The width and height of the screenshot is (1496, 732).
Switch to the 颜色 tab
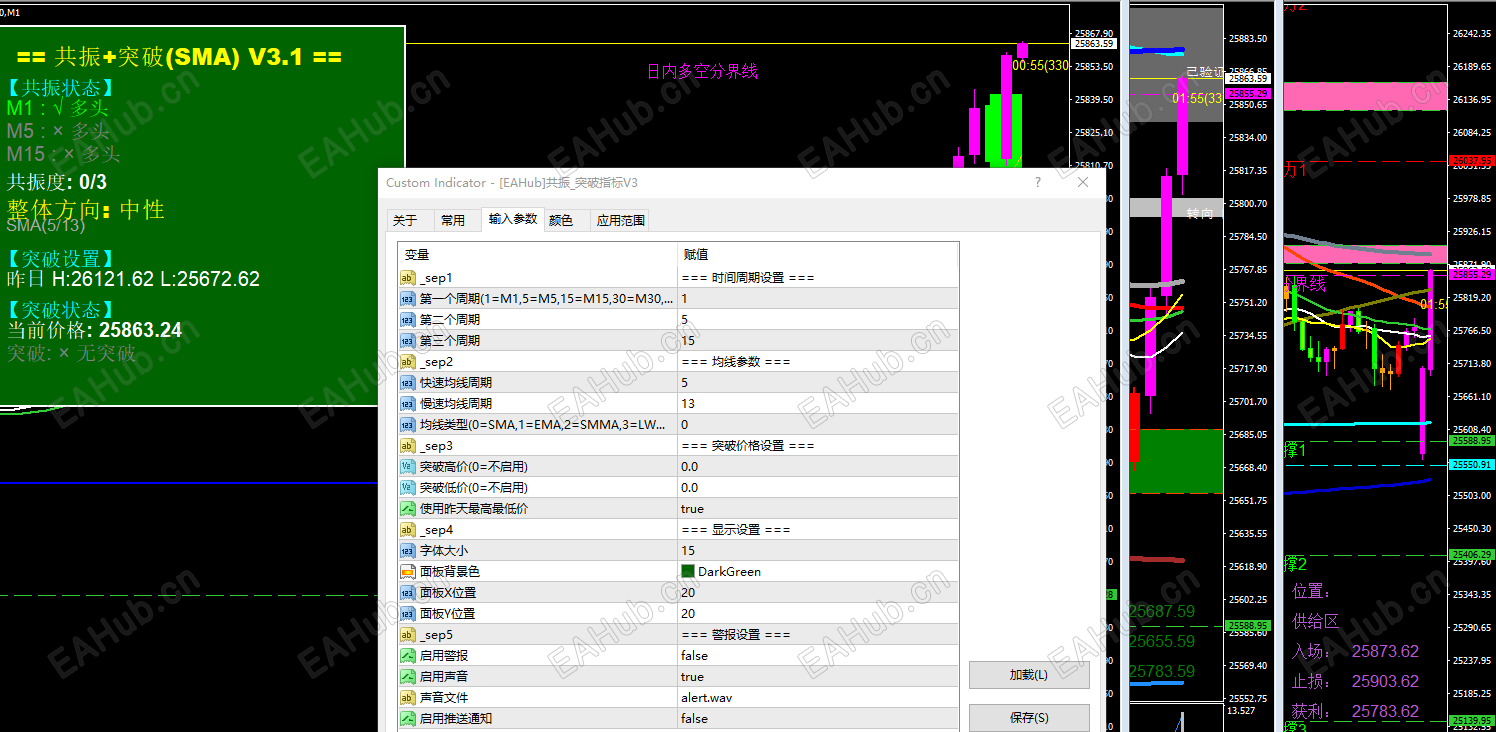562,220
